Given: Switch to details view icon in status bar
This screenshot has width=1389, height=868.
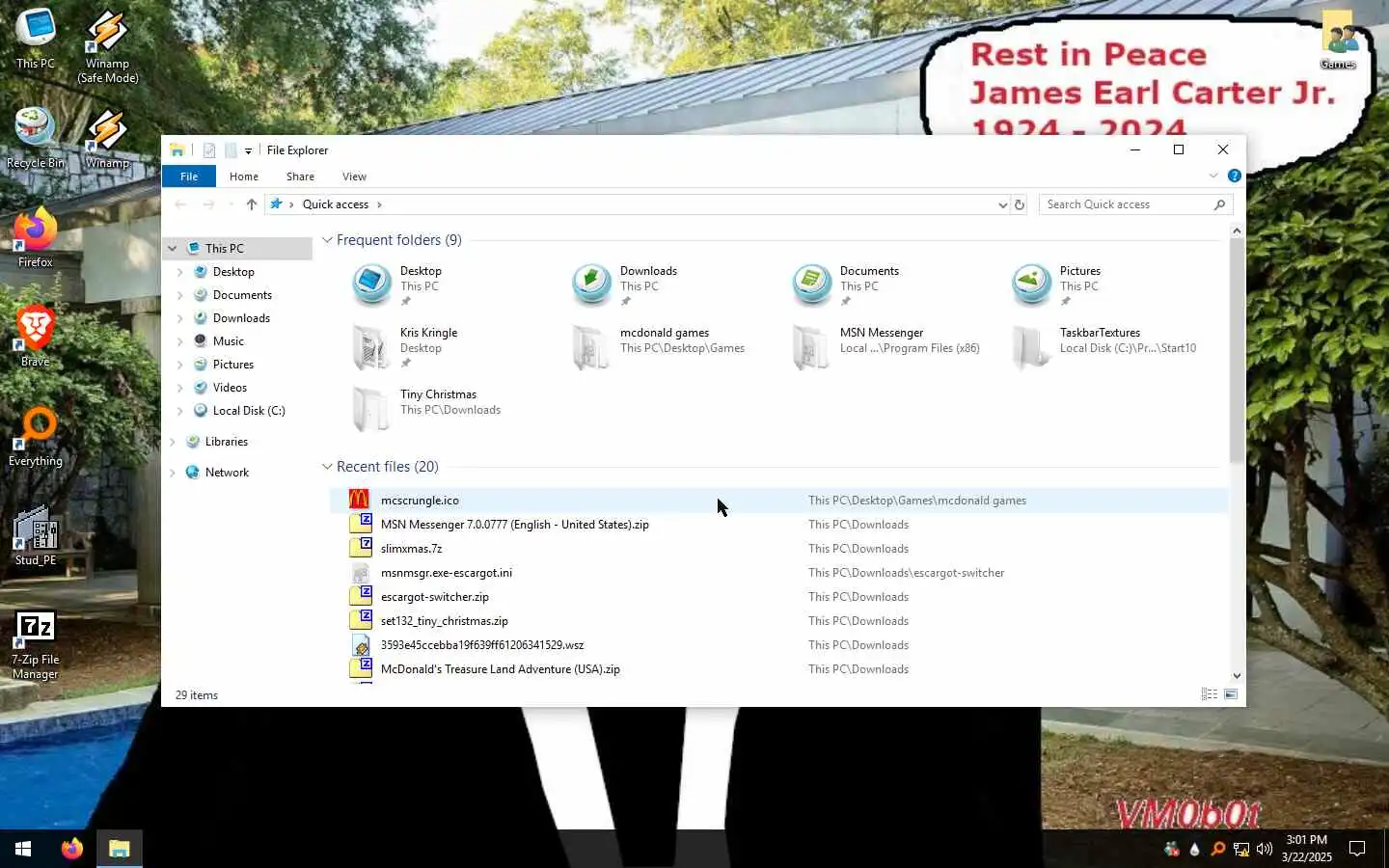Looking at the screenshot, I should (1210, 694).
